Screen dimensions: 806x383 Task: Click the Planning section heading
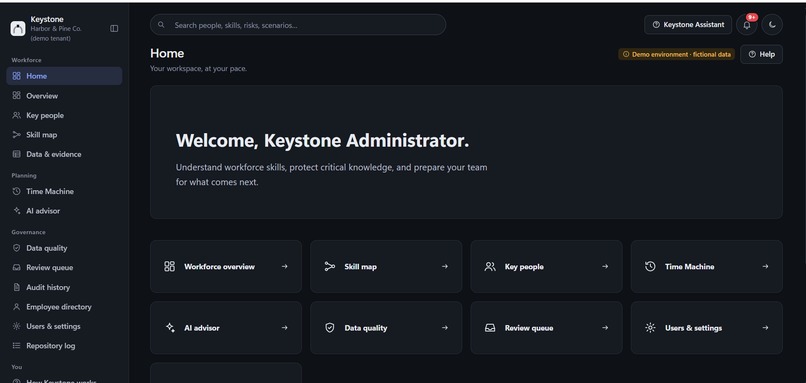(x=24, y=175)
